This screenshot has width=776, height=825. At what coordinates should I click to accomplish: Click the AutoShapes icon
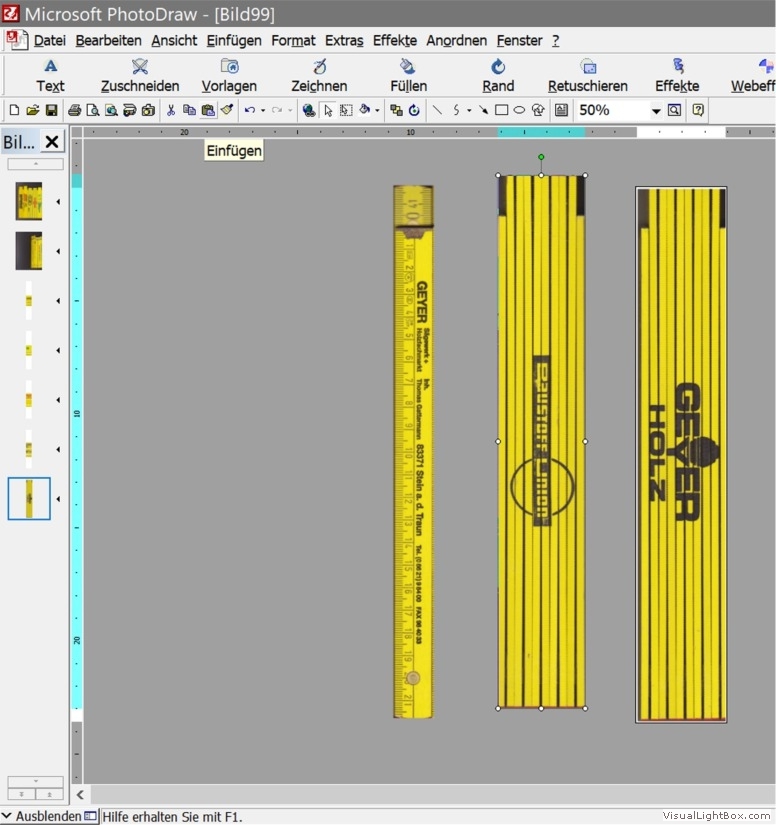point(538,110)
